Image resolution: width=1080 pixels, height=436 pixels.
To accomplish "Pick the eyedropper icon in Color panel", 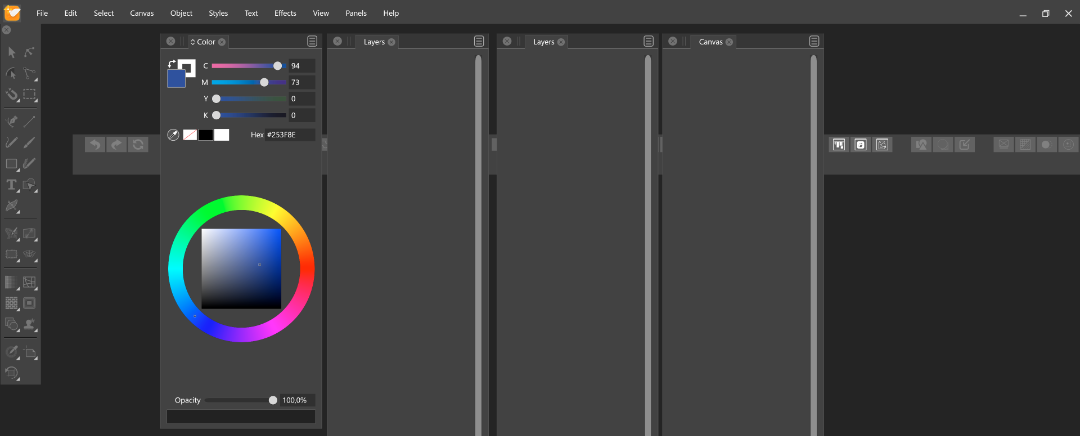I will [173, 135].
